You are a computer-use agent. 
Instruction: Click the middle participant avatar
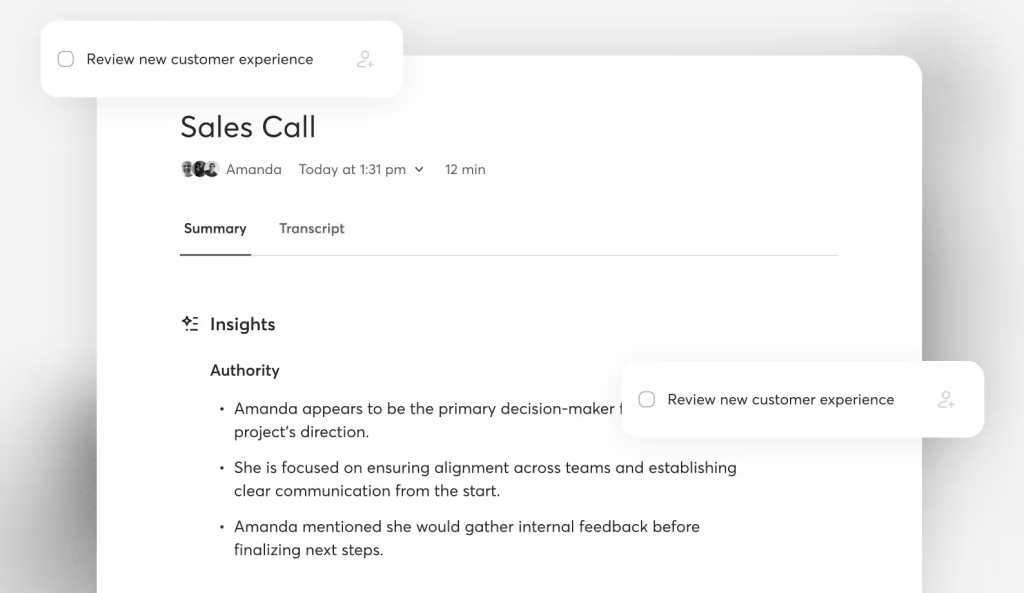coord(200,169)
